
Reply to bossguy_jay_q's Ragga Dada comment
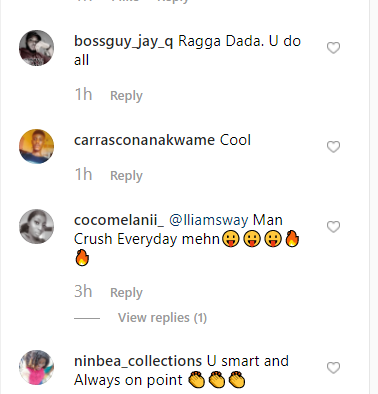[x=126, y=96]
